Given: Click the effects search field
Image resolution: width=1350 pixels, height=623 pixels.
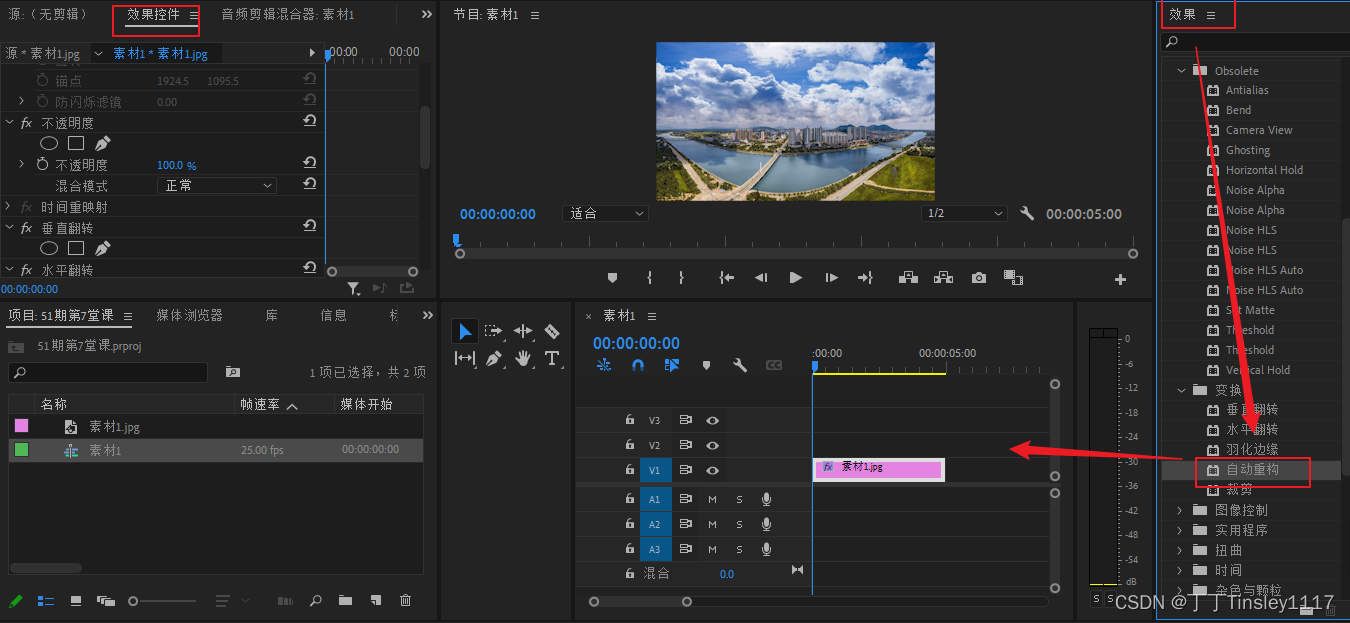Looking at the screenshot, I should pyautogui.click(x=1255, y=42).
